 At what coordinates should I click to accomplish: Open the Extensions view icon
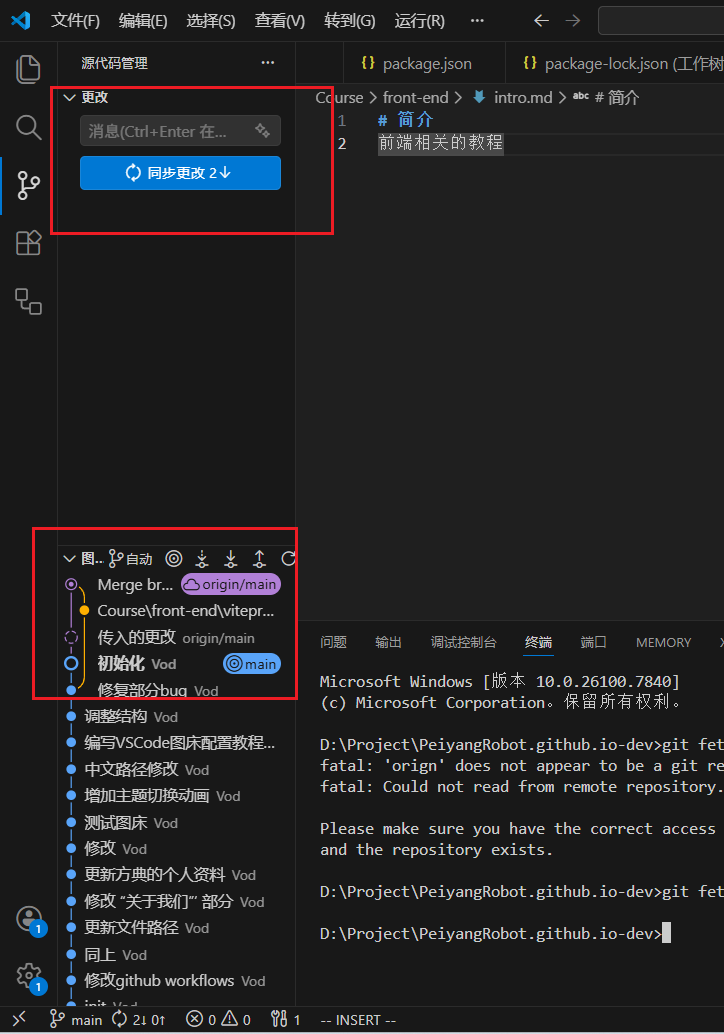click(x=28, y=243)
